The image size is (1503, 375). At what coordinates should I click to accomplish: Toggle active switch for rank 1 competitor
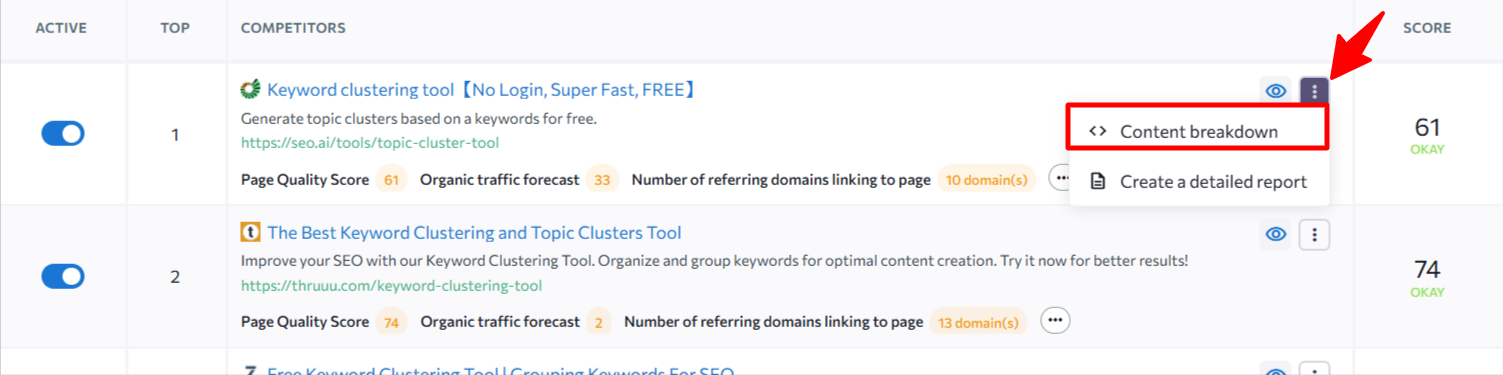63,134
